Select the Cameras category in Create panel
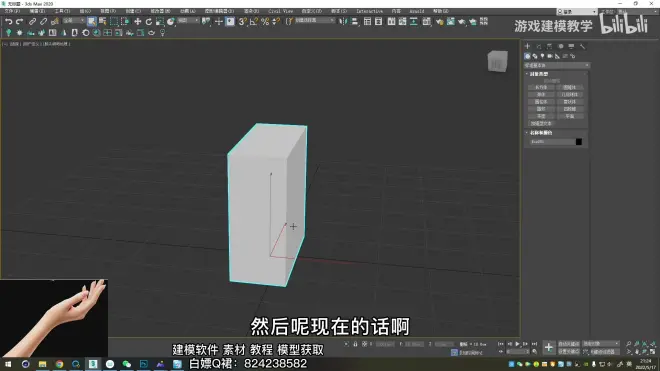The height and width of the screenshot is (371, 660). pos(550,56)
